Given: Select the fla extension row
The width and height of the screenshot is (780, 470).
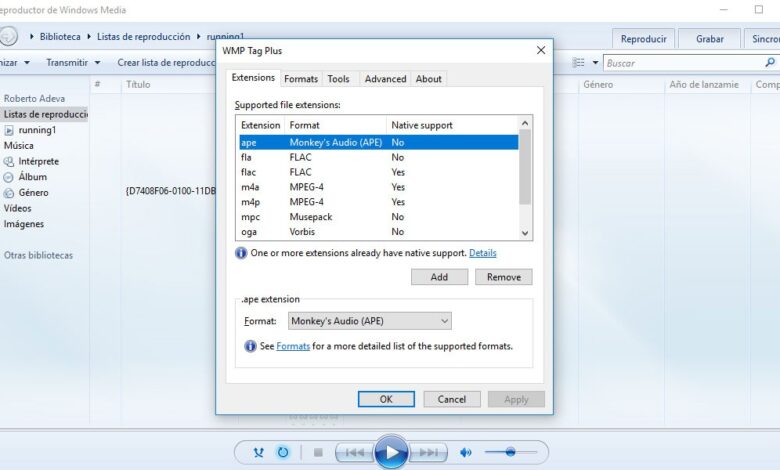Looking at the screenshot, I should (x=378, y=157).
